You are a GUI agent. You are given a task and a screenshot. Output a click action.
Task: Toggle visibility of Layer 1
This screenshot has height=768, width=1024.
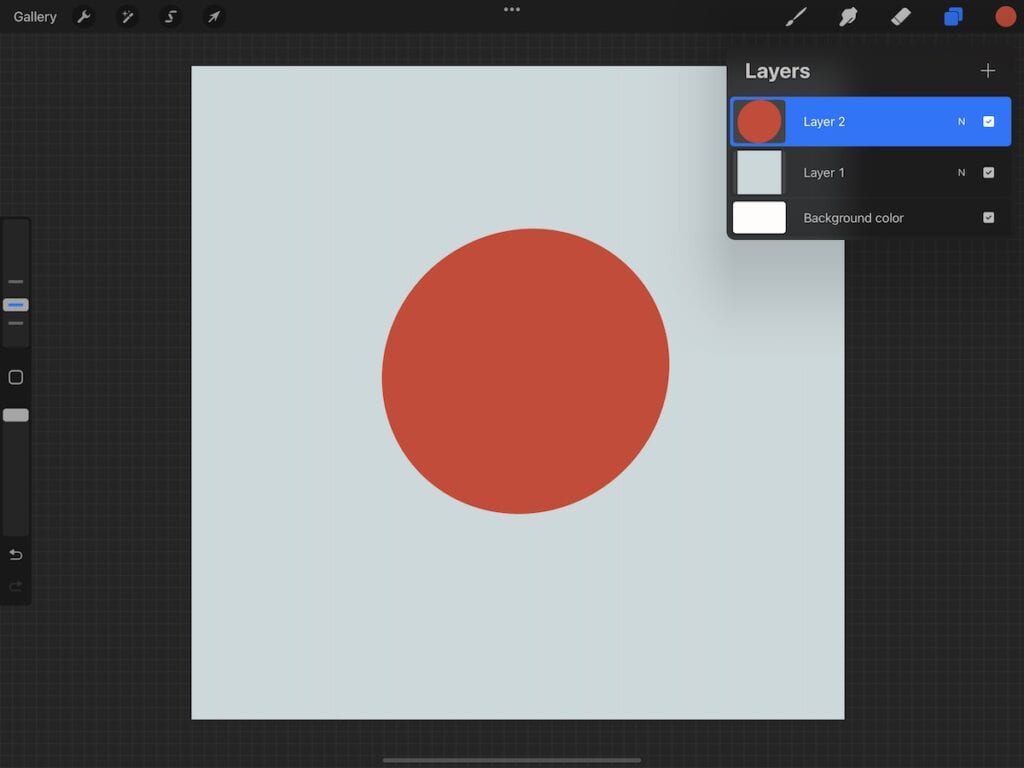coord(989,172)
